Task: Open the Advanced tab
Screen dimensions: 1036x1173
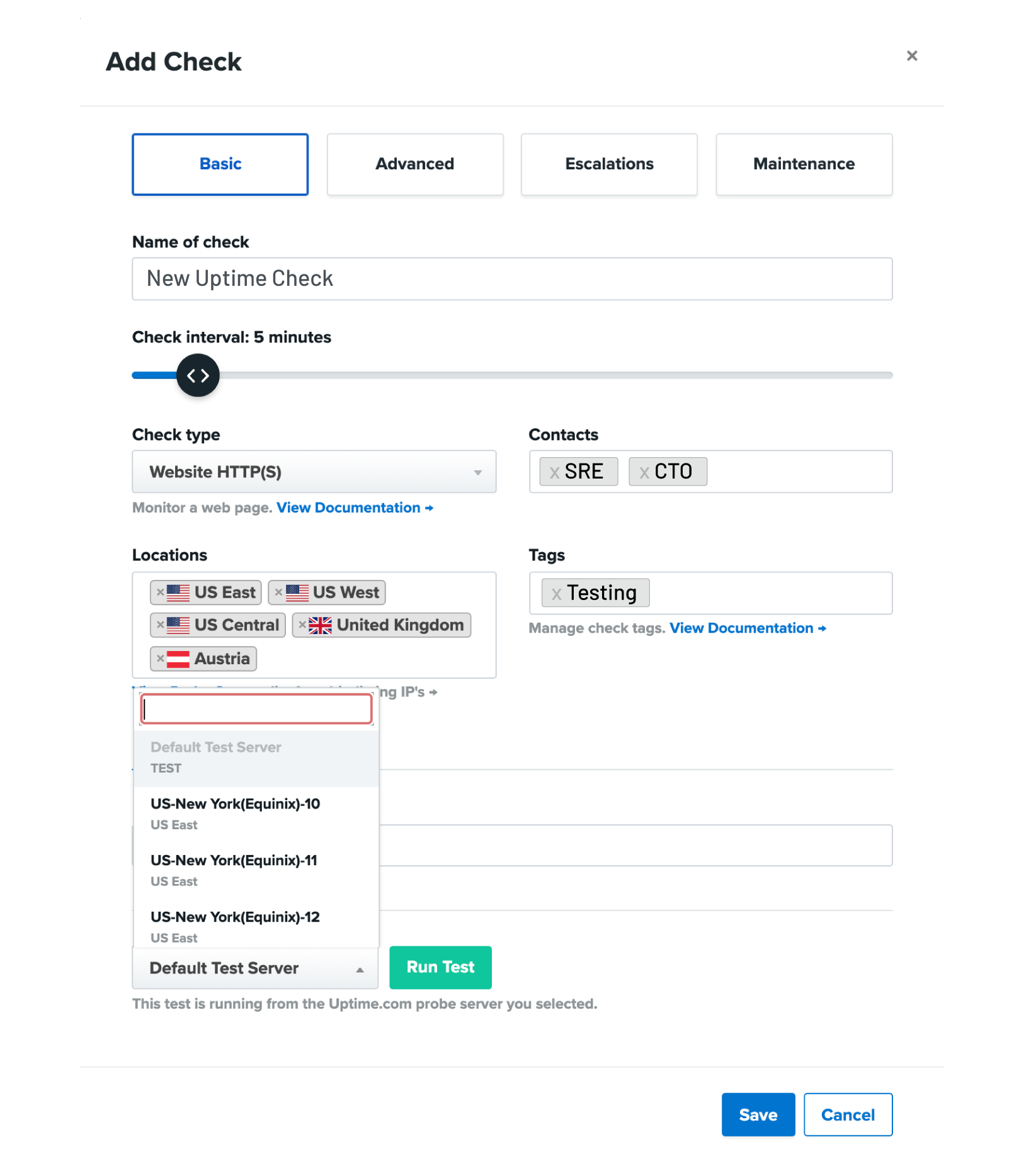Action: click(x=414, y=164)
